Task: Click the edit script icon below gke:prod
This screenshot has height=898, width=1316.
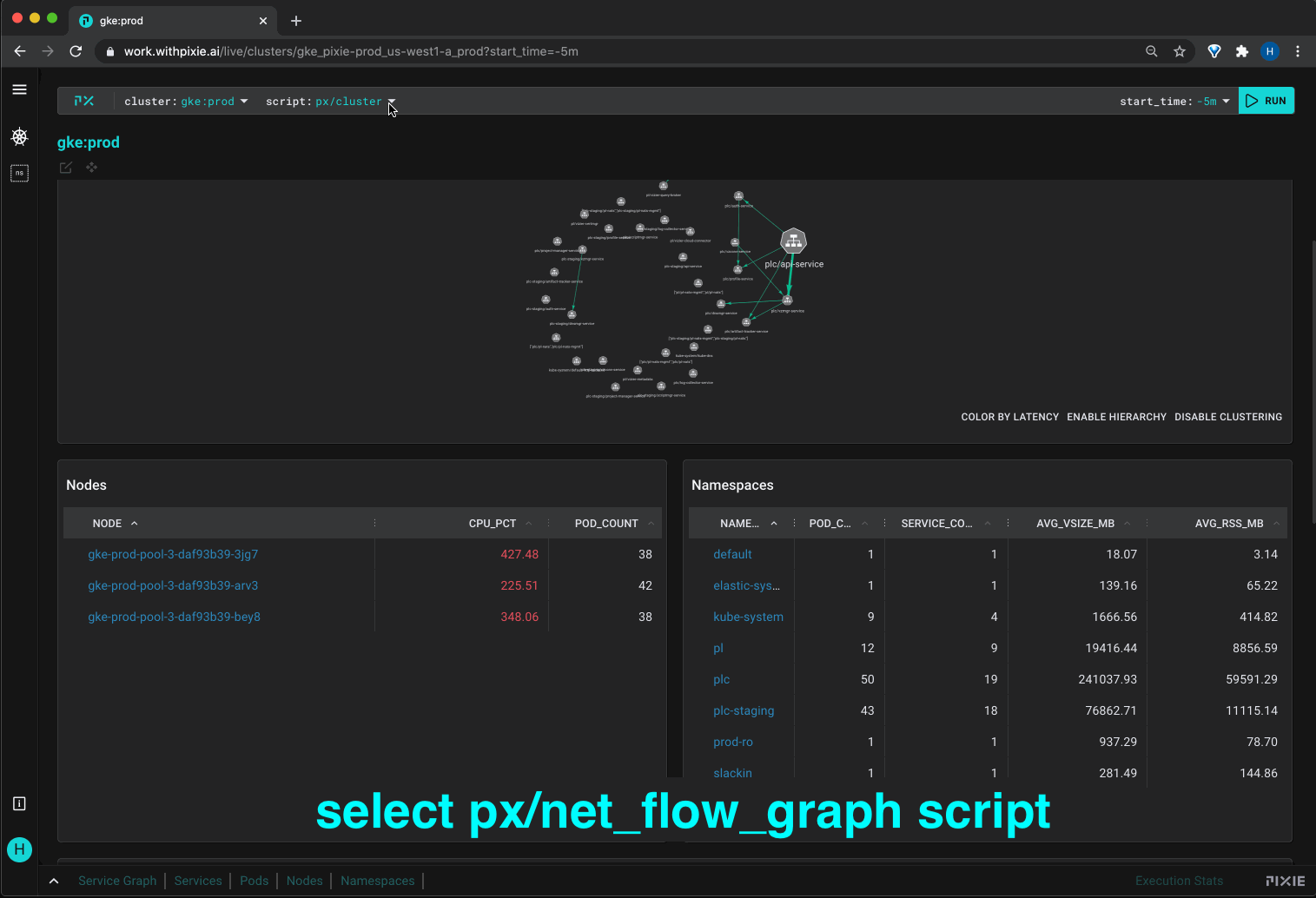Action: click(x=66, y=168)
